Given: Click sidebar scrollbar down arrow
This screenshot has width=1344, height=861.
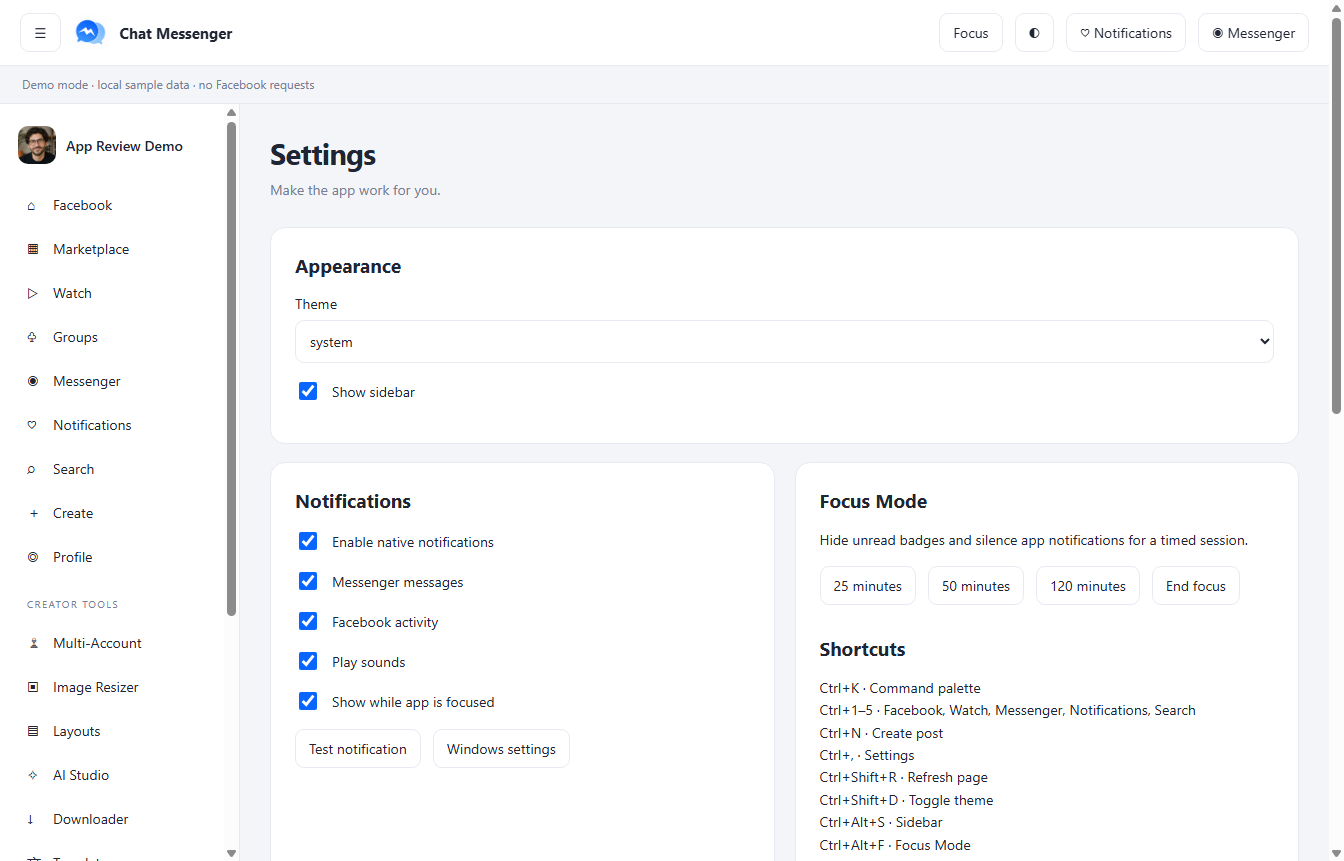Looking at the screenshot, I should (x=231, y=853).
